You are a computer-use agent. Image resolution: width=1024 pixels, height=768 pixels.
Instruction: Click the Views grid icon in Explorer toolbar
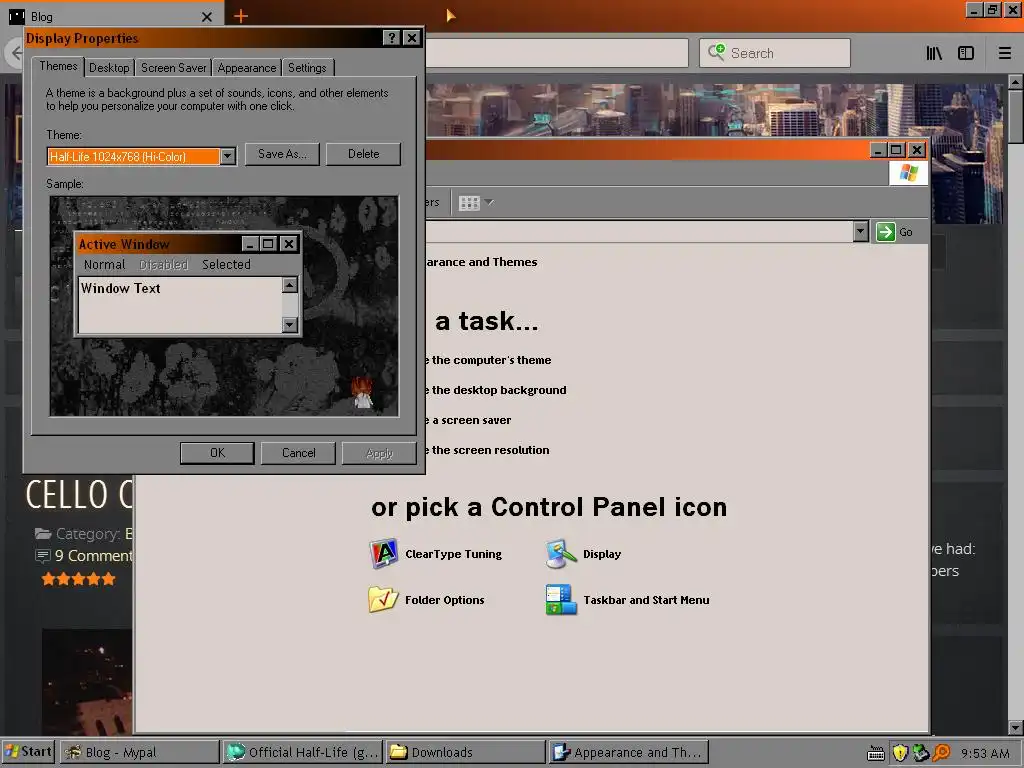pos(469,203)
